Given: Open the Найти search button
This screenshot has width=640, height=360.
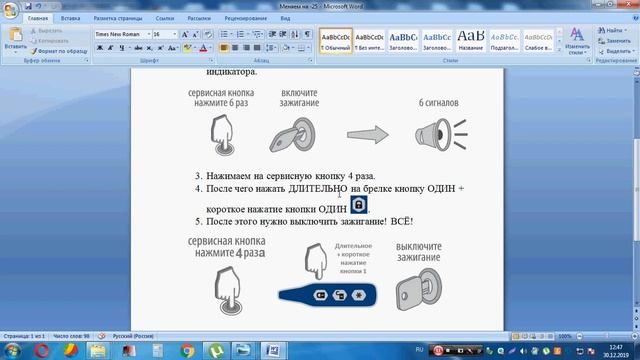Looking at the screenshot, I should 613,30.
